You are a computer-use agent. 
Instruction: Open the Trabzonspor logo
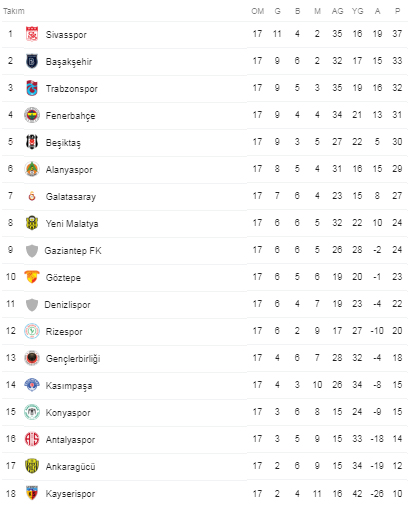pyautogui.click(x=32, y=88)
